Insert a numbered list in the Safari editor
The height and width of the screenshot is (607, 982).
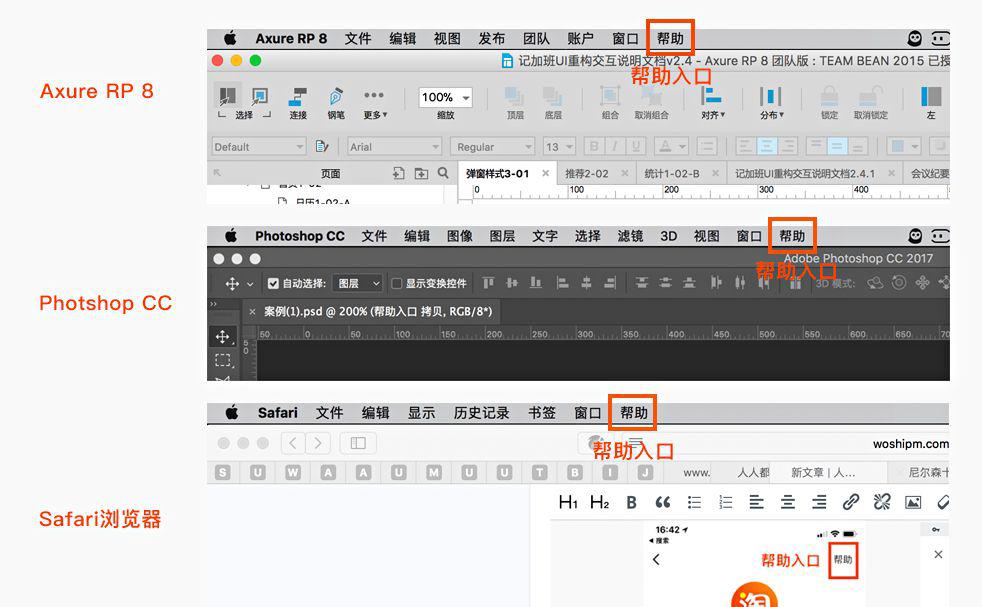click(x=725, y=502)
